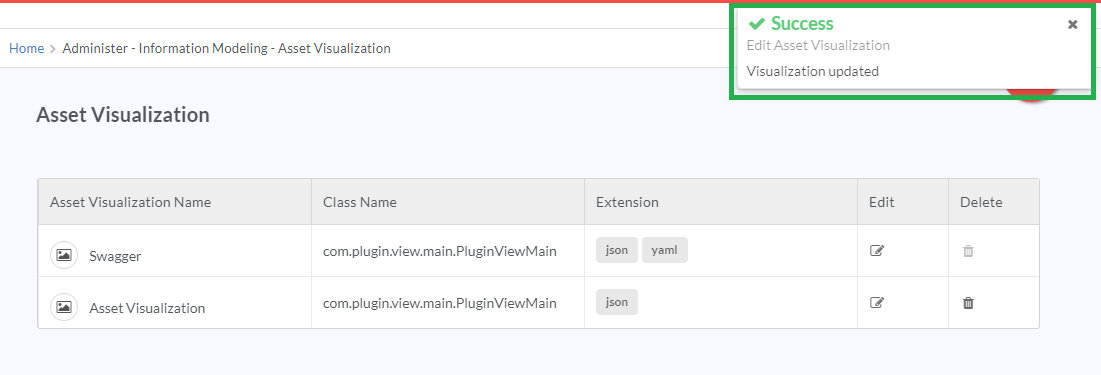Viewport: 1101px width, 375px height.
Task: Go to Home via breadcrumb link
Action: pos(27,48)
